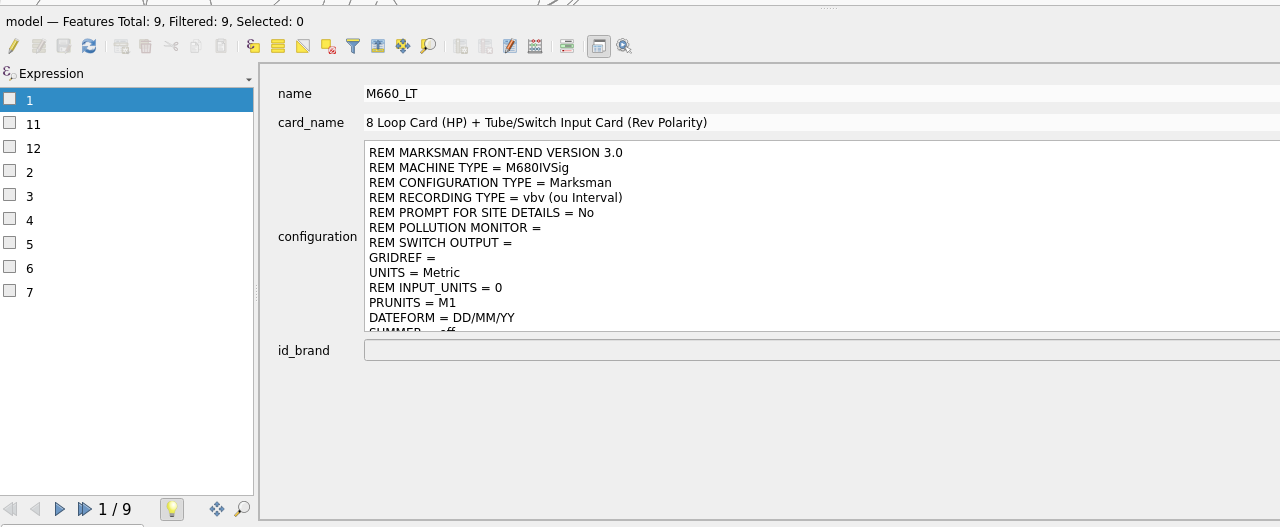Image resolution: width=1280 pixels, height=527 pixels.
Task: Click the delete field icon
Action: pyautogui.click(x=485, y=46)
